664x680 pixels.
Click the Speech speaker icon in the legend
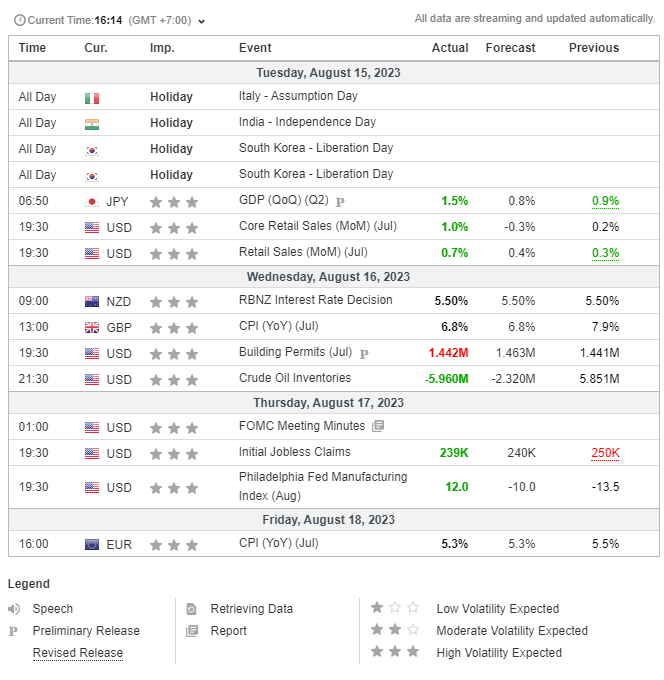coord(14,609)
